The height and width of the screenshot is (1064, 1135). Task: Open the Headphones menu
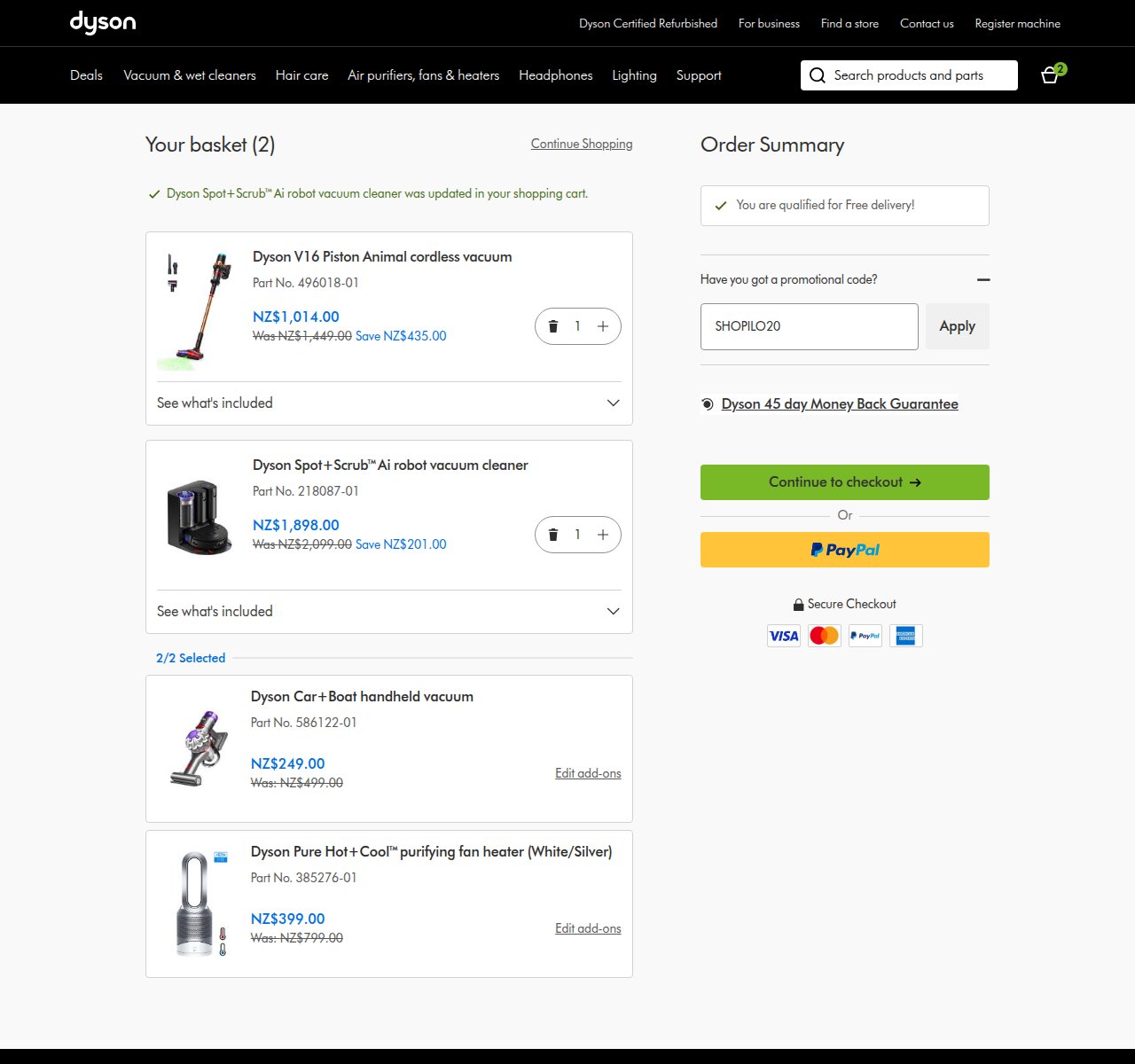pos(556,75)
